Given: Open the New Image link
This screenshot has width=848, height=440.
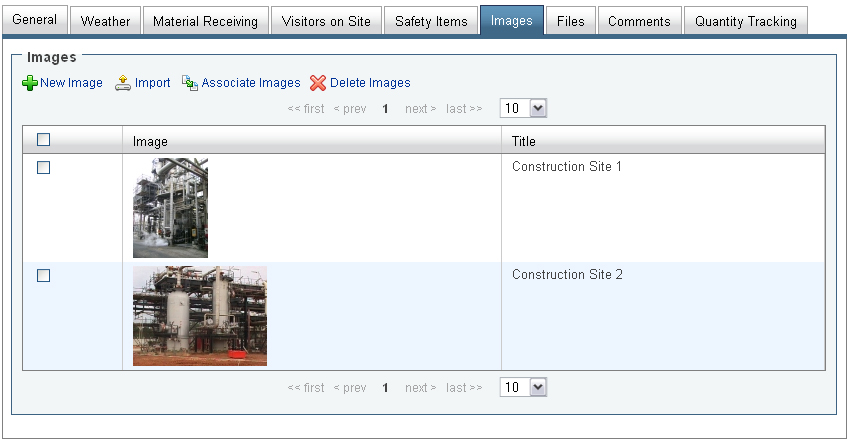Looking at the screenshot, I should pyautogui.click(x=71, y=83).
